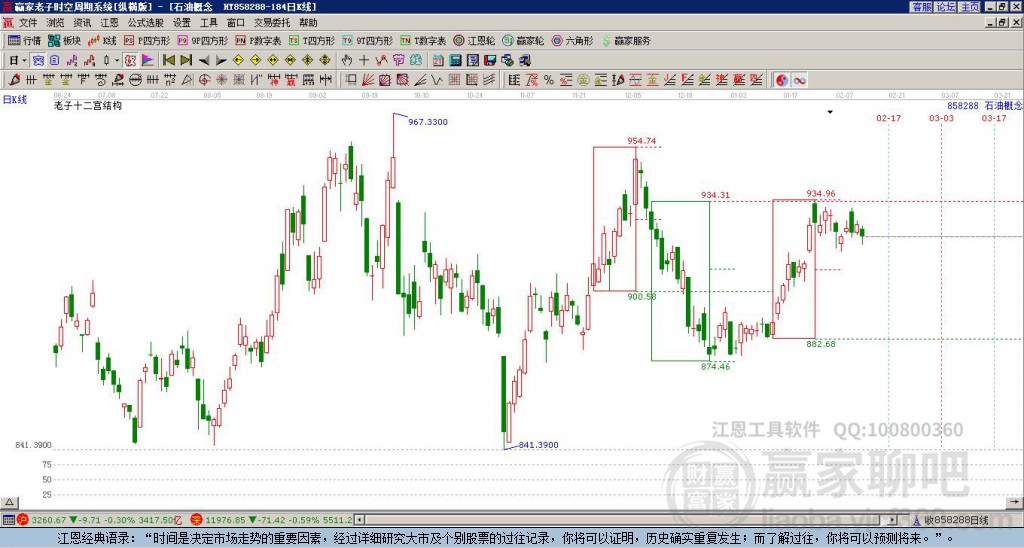Viewport: 1024px width, 548px height.
Task: Click the 日K线 label at chart top-left
Action: [x=15, y=100]
